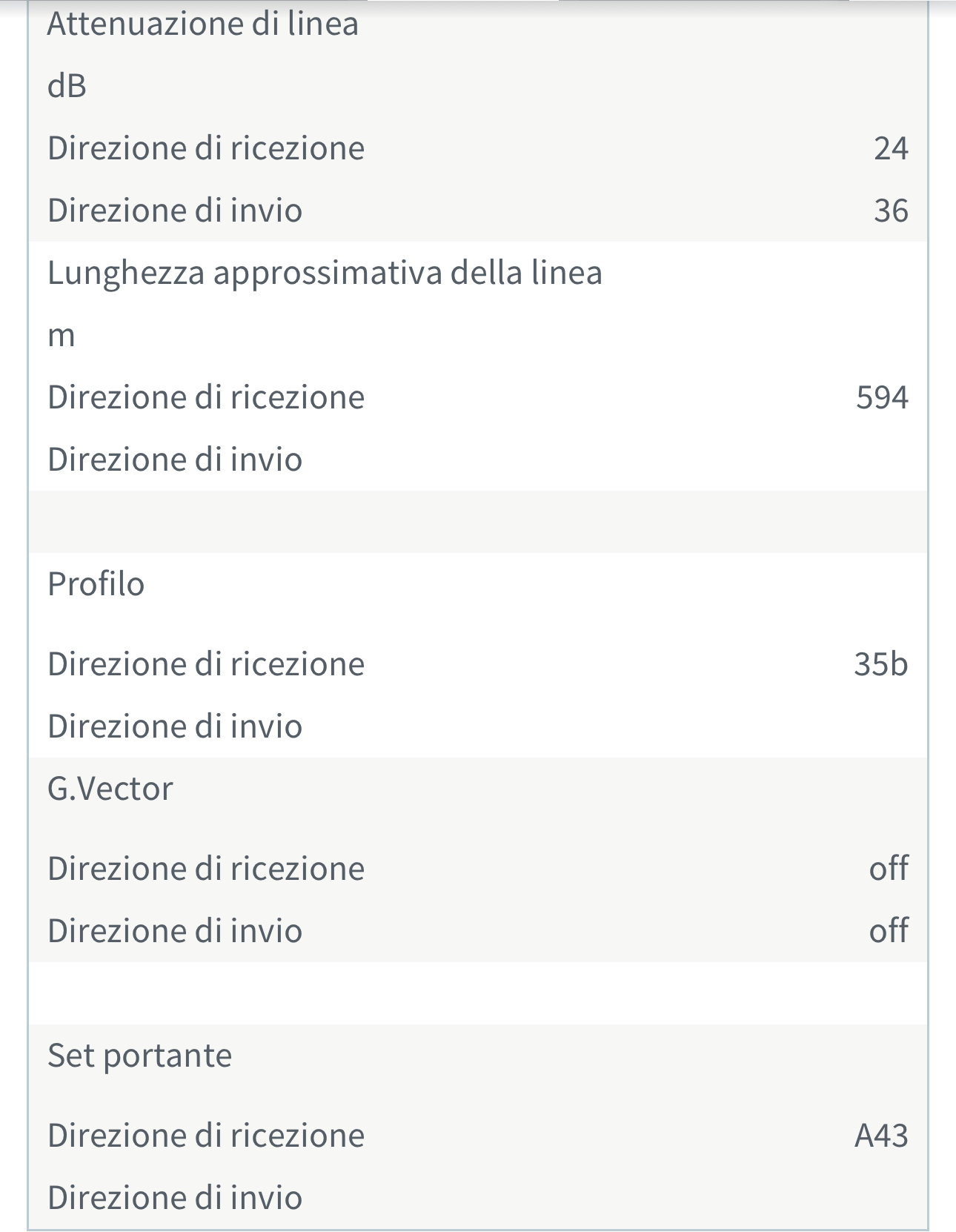Click the attenuation receive value 24
This screenshot has width=956, height=1232.
coord(890,148)
